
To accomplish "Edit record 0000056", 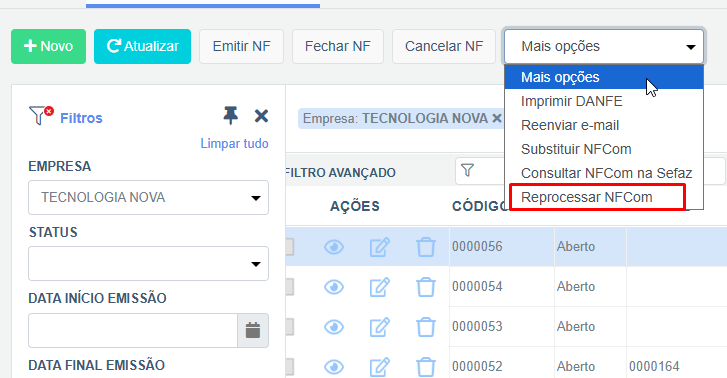I will 380,247.
